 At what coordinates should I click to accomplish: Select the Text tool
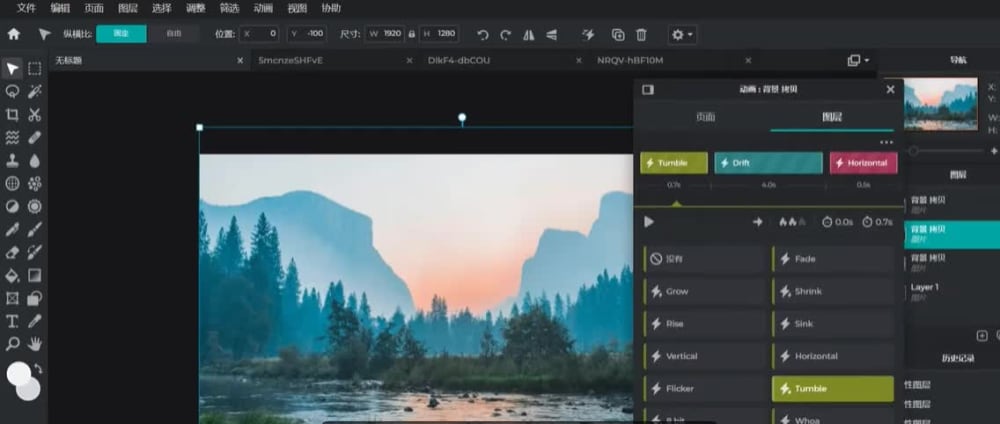pyautogui.click(x=12, y=321)
